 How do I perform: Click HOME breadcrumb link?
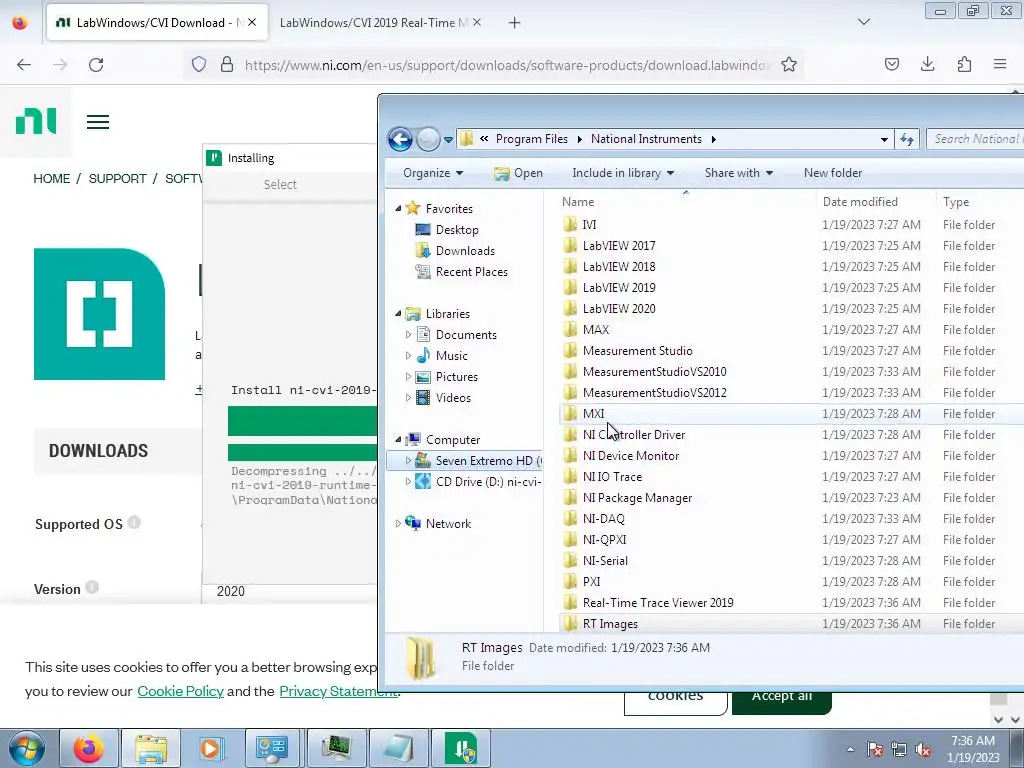coord(52,179)
